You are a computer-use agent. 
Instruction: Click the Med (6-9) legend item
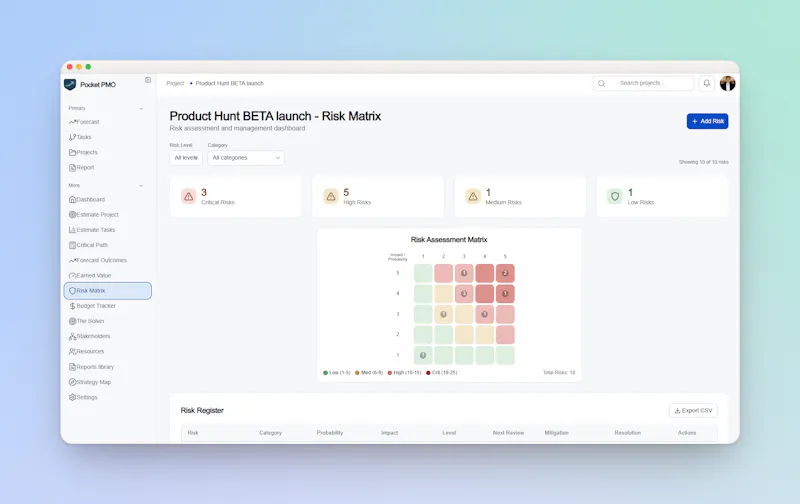pyautogui.click(x=369, y=373)
